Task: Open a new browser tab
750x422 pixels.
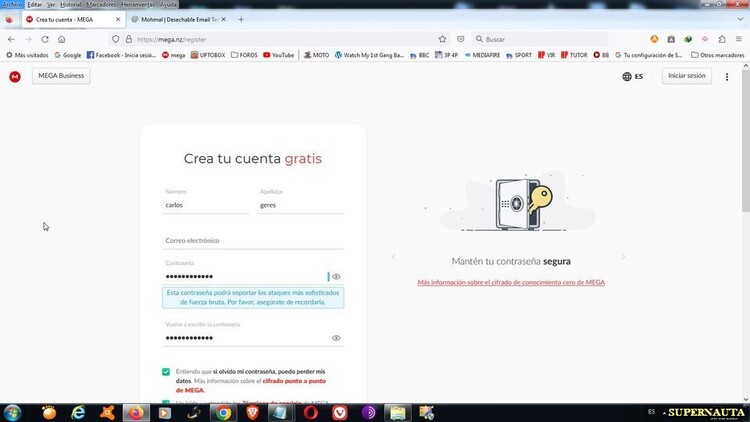Action: (241, 20)
